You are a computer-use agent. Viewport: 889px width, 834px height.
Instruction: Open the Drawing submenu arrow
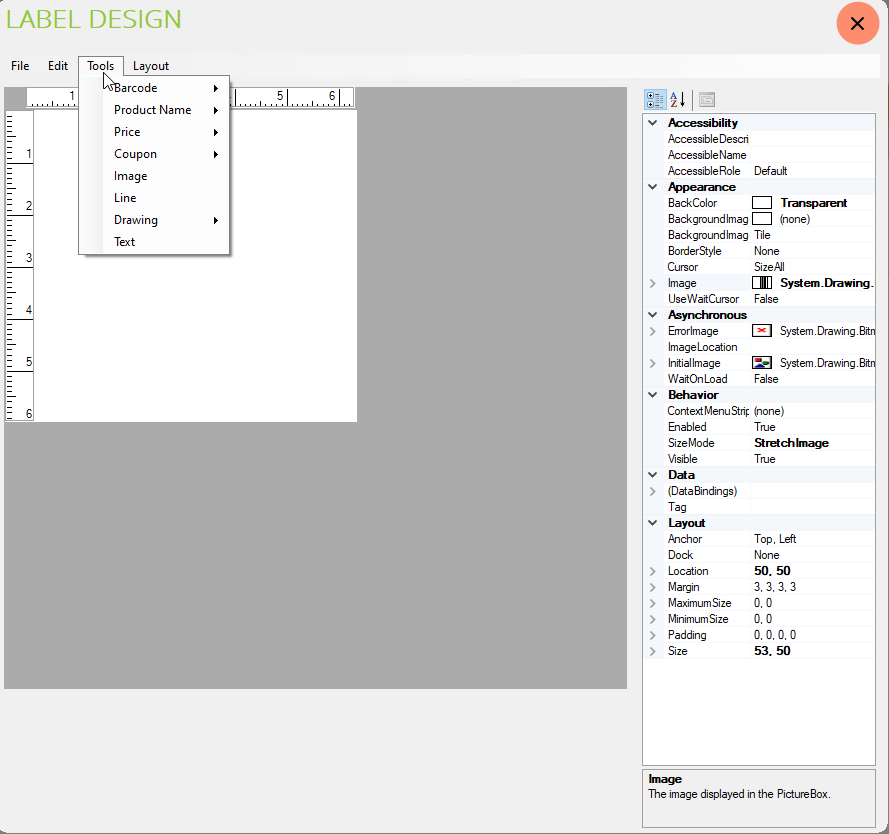[216, 220]
